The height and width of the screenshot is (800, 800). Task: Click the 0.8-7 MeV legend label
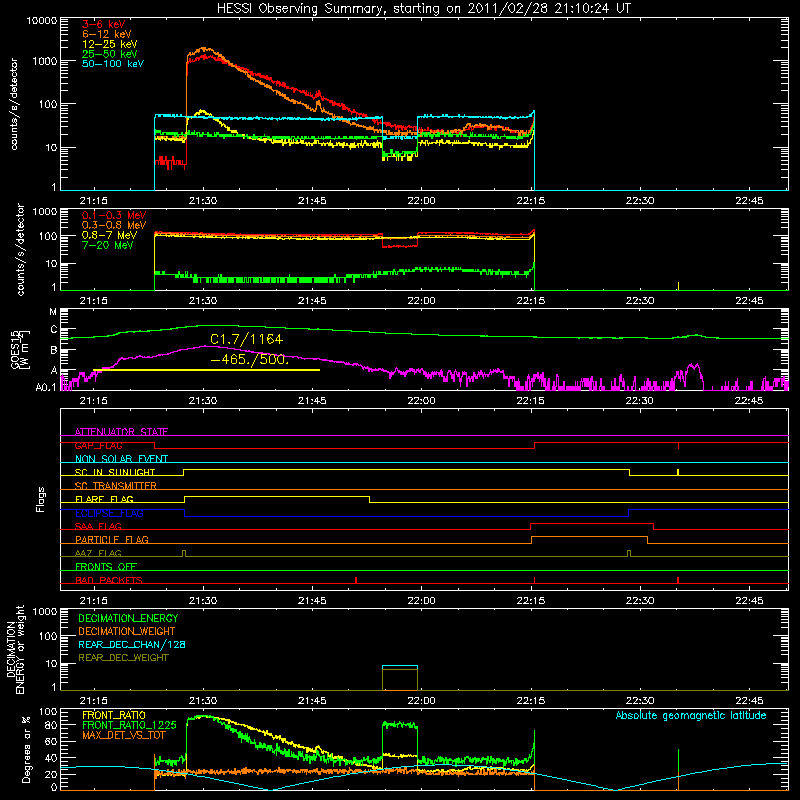(x=109, y=235)
